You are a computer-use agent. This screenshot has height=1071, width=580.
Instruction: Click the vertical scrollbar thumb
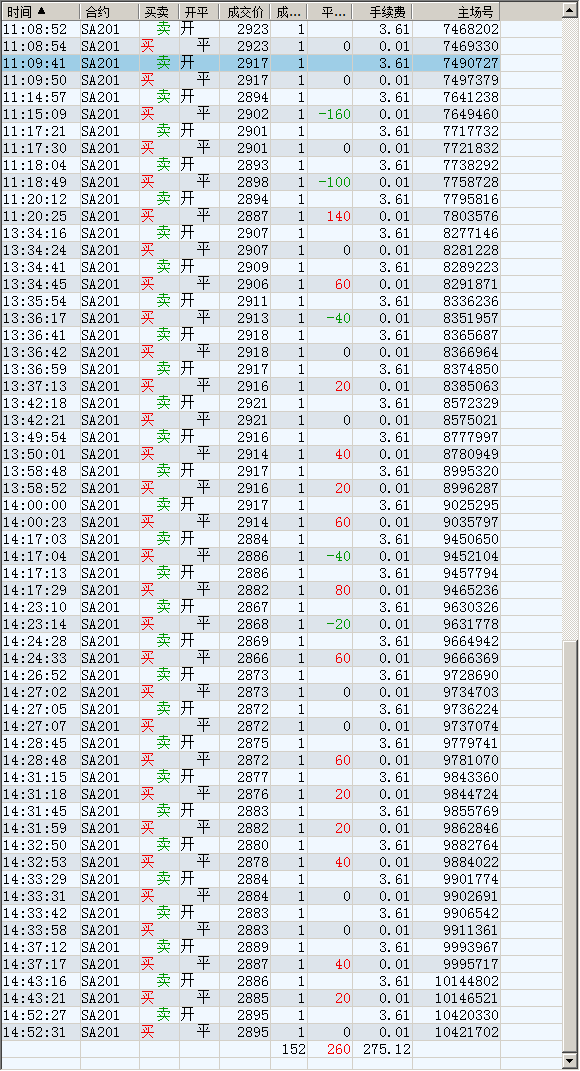click(x=570, y=847)
